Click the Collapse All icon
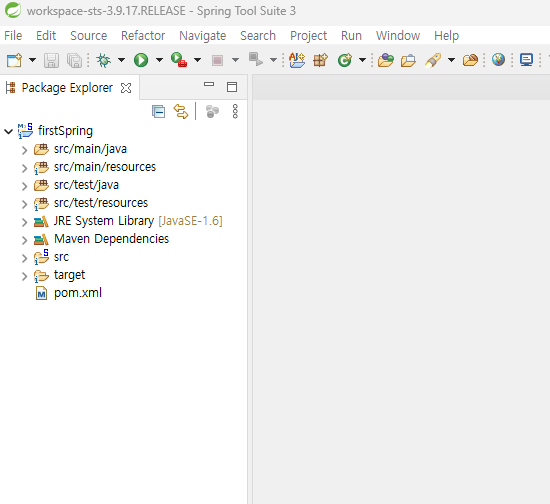Screen dimensions: 550x504 159,112
